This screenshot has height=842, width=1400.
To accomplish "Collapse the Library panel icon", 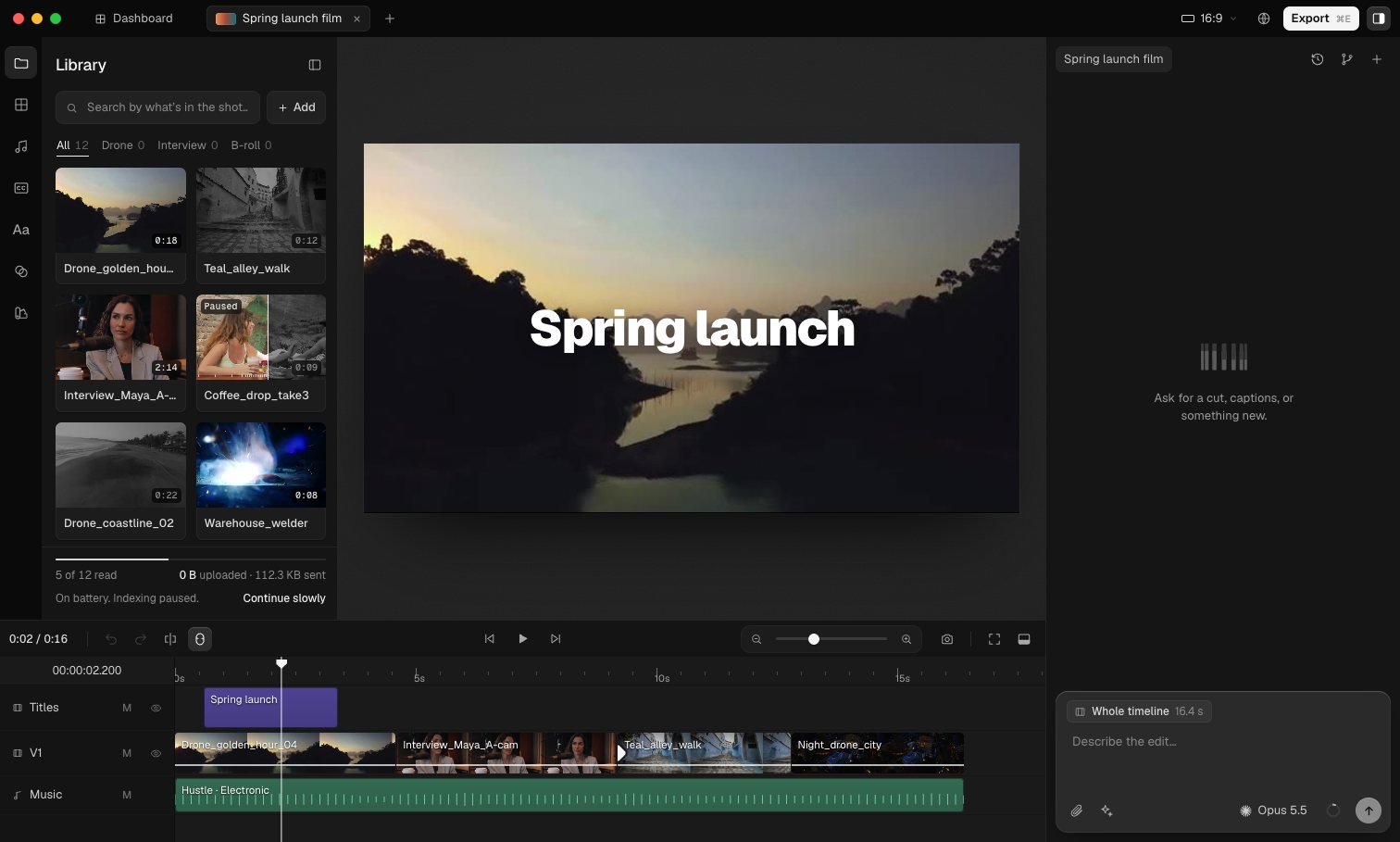I will tap(315, 65).
